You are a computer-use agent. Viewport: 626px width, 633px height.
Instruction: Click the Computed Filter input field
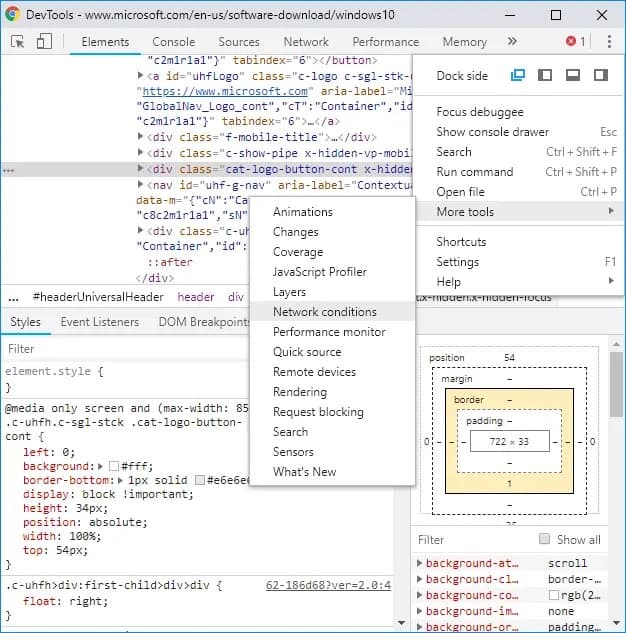(x=476, y=539)
